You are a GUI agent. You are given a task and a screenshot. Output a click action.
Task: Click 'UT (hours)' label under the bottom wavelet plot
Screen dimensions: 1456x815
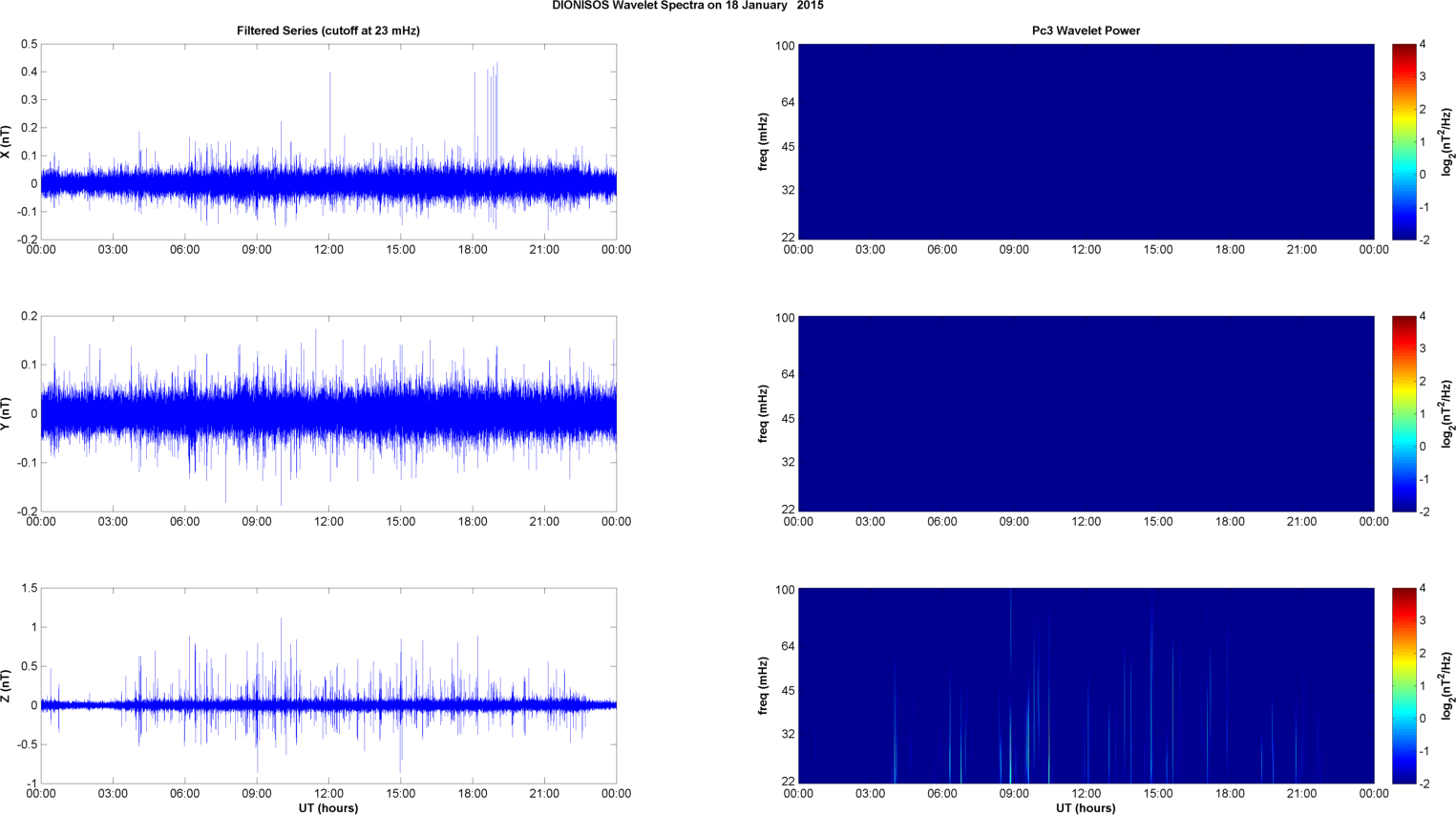[1086, 807]
